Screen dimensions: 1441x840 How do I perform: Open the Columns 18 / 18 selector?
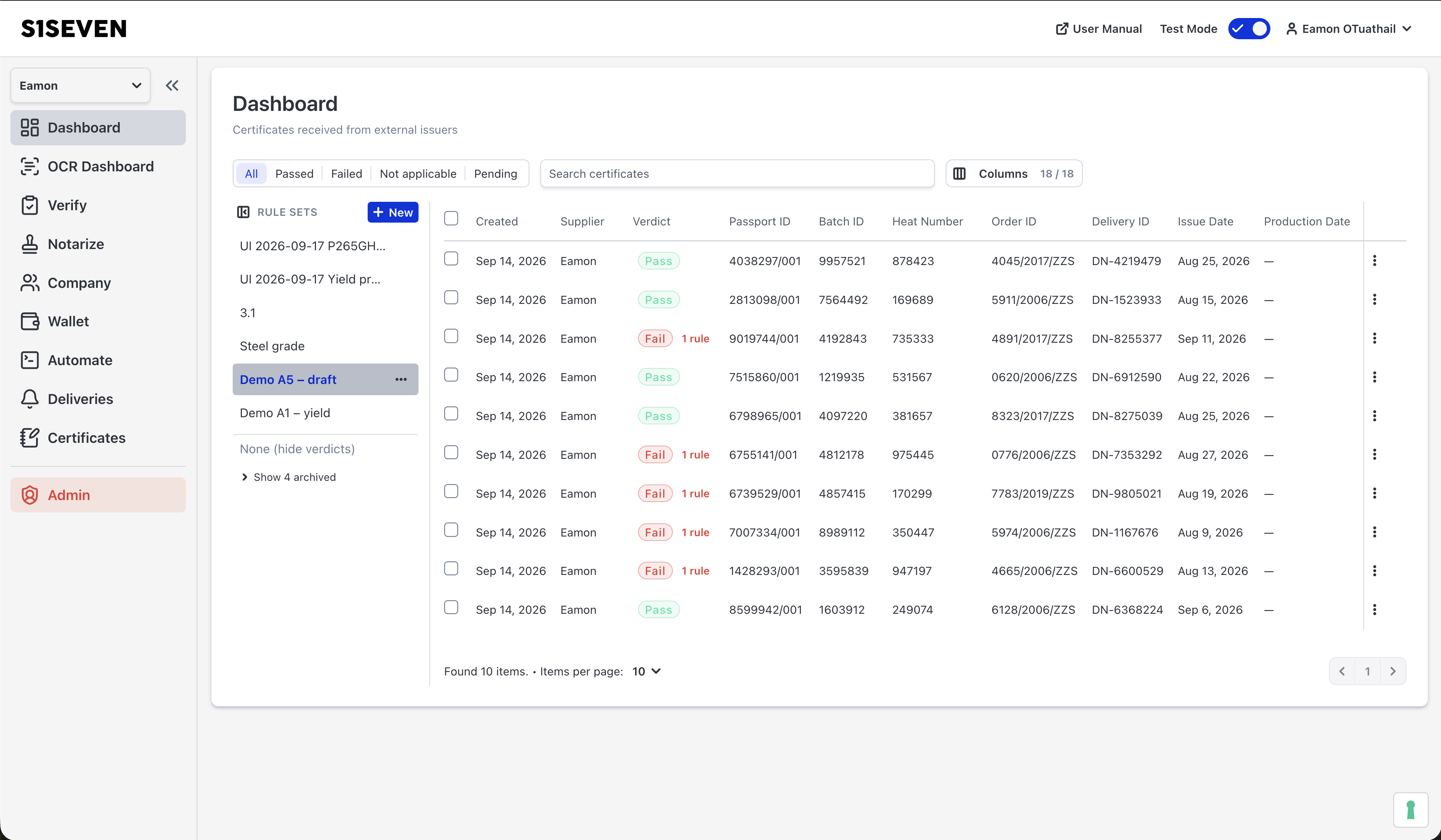1014,173
